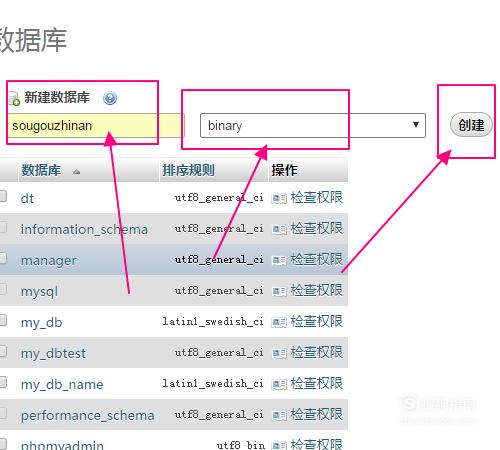Click the privileges icon in the mysql row
500x450 pixels.
(x=279, y=291)
